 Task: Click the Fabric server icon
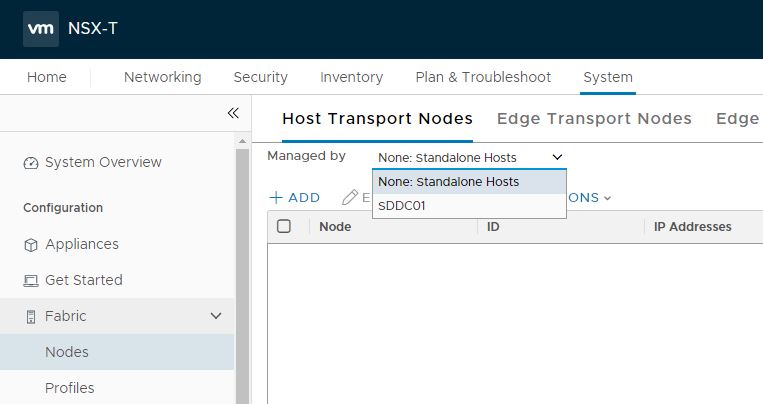[31, 317]
